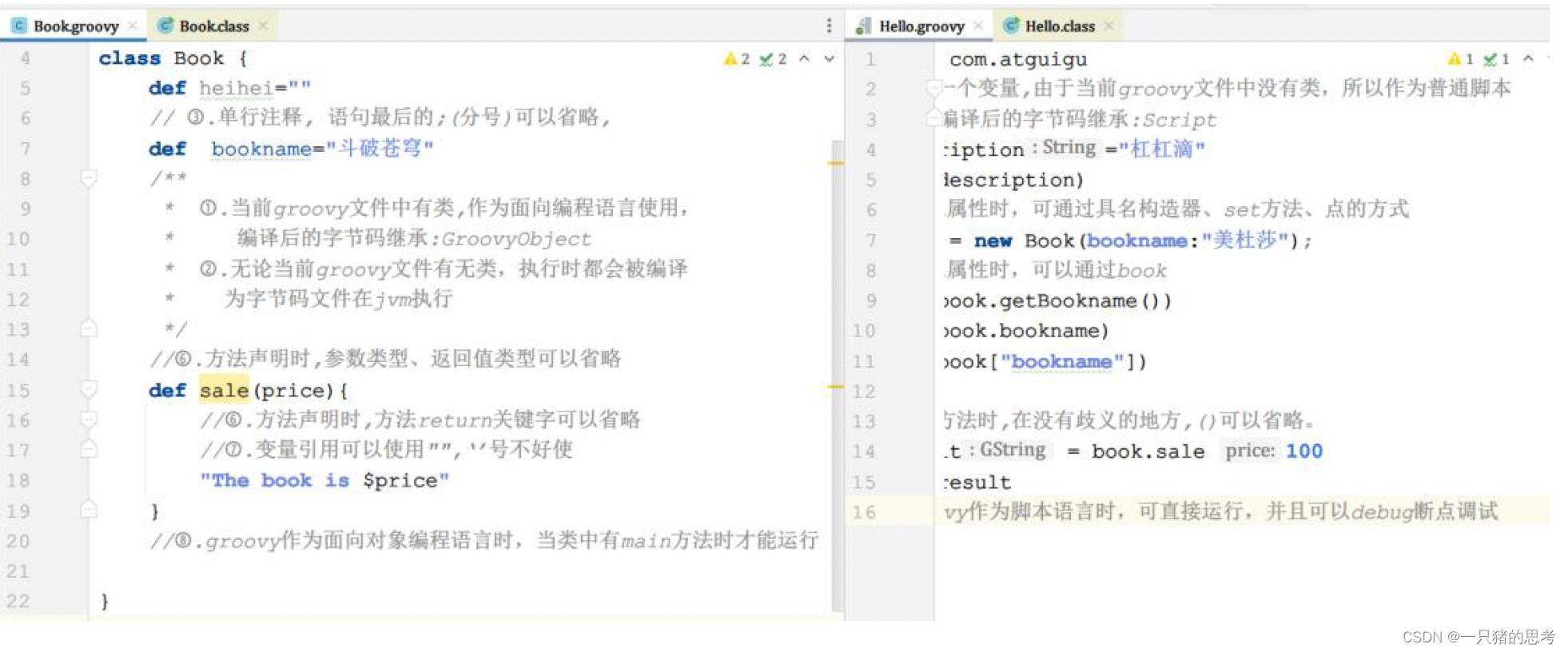Click the "杠杠滴" string literal

click(x=1161, y=149)
